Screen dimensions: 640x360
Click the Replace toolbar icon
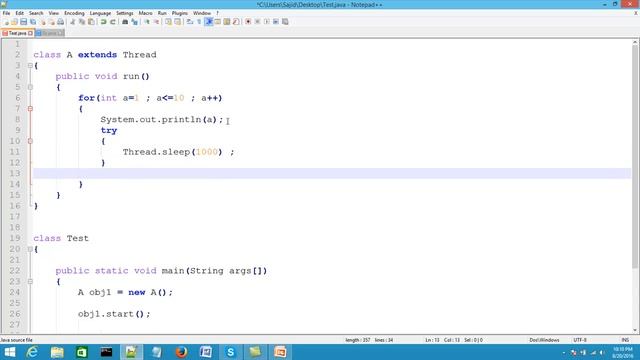(x=134, y=22)
